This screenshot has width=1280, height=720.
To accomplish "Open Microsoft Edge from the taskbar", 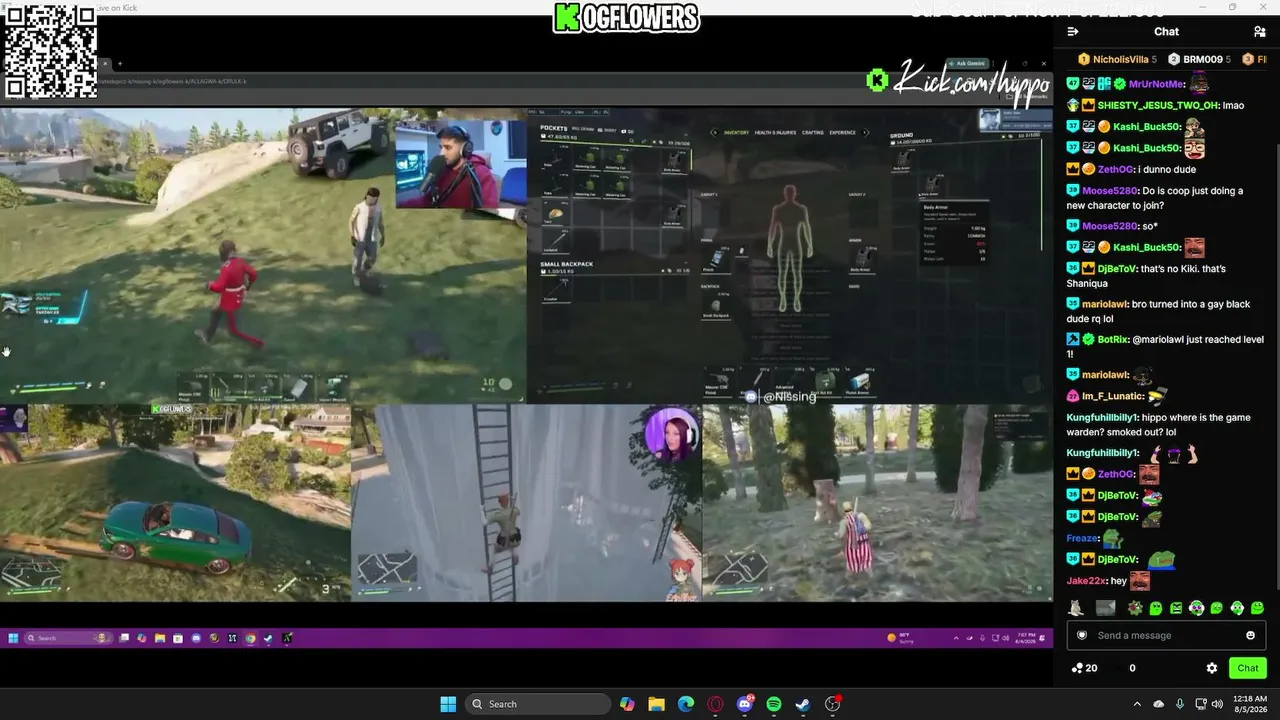I will pyautogui.click(x=686, y=704).
